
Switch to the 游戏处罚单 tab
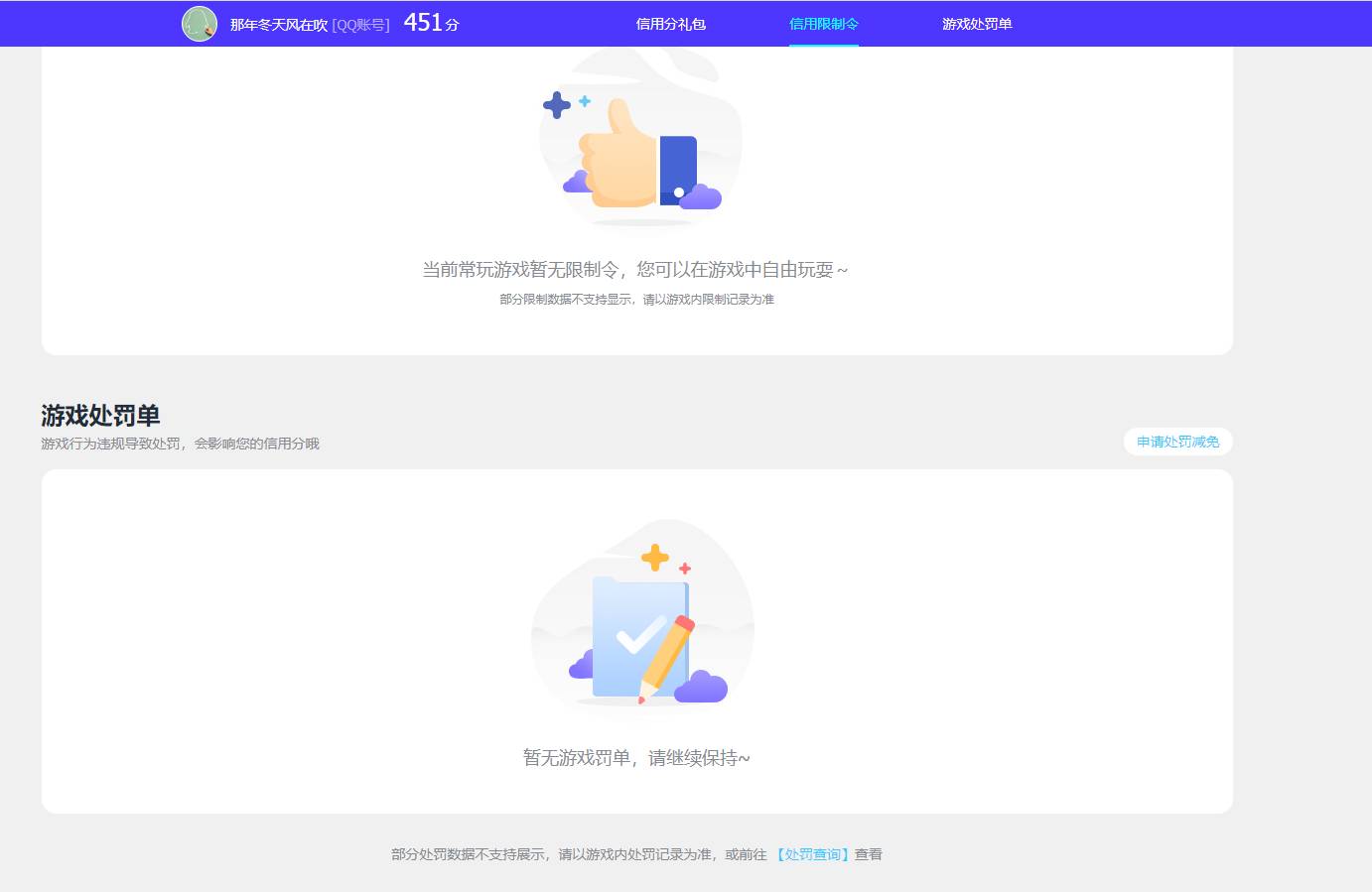coord(976,23)
